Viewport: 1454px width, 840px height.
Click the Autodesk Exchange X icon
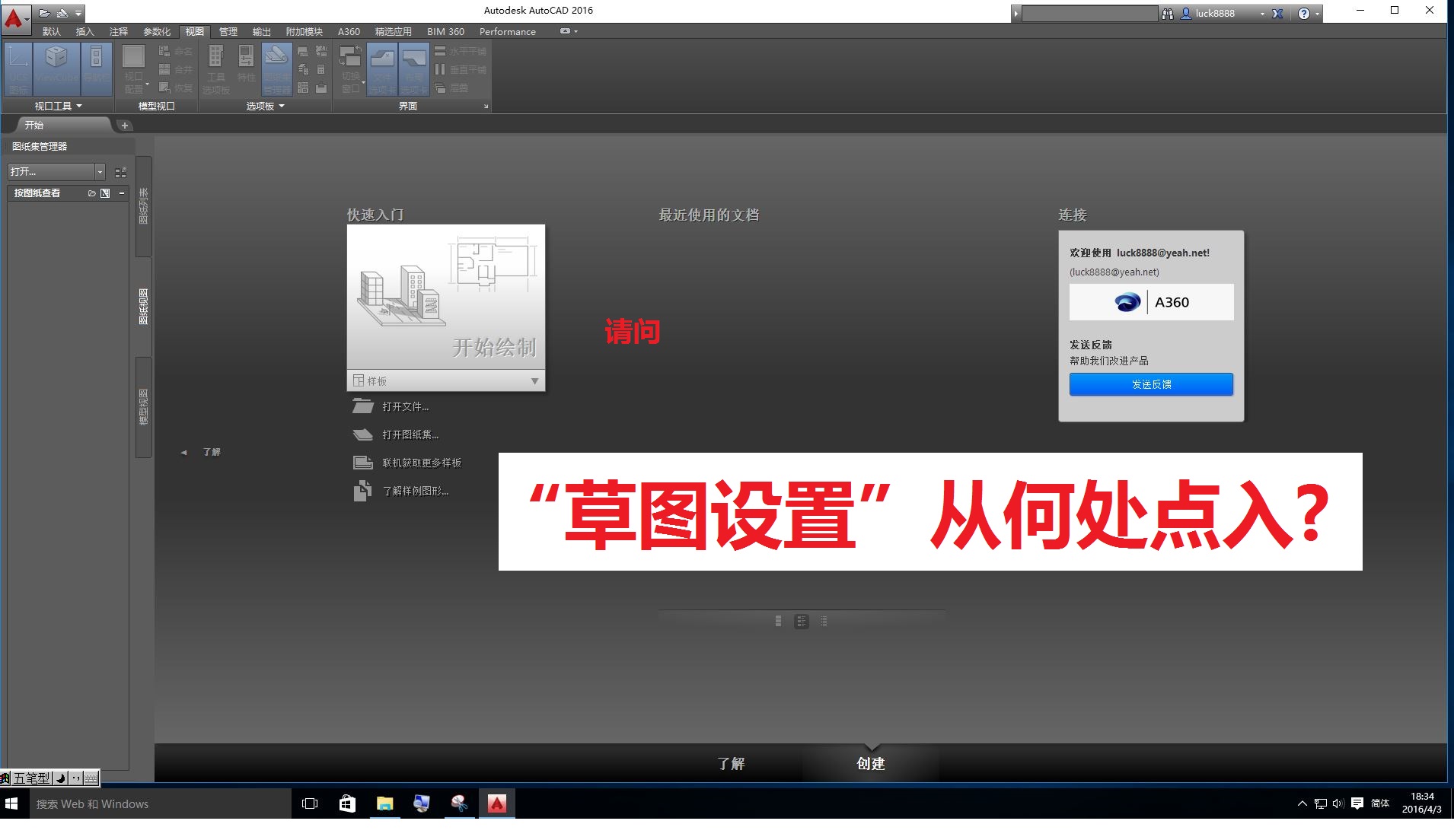pyautogui.click(x=1277, y=14)
